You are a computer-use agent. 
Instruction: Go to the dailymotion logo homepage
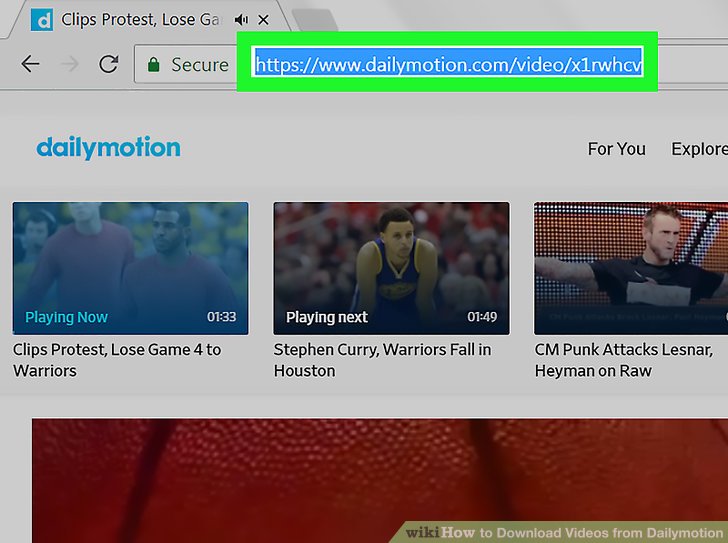pos(109,148)
